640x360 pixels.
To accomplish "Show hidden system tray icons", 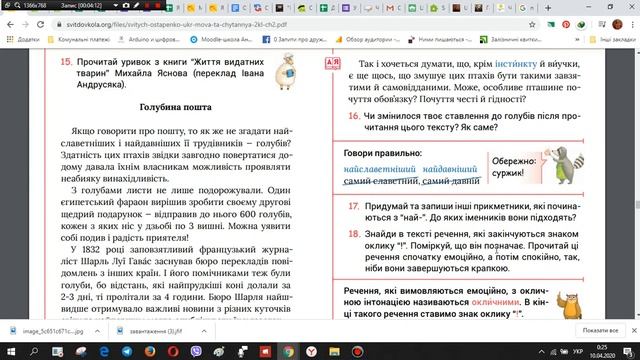I will click(542, 352).
